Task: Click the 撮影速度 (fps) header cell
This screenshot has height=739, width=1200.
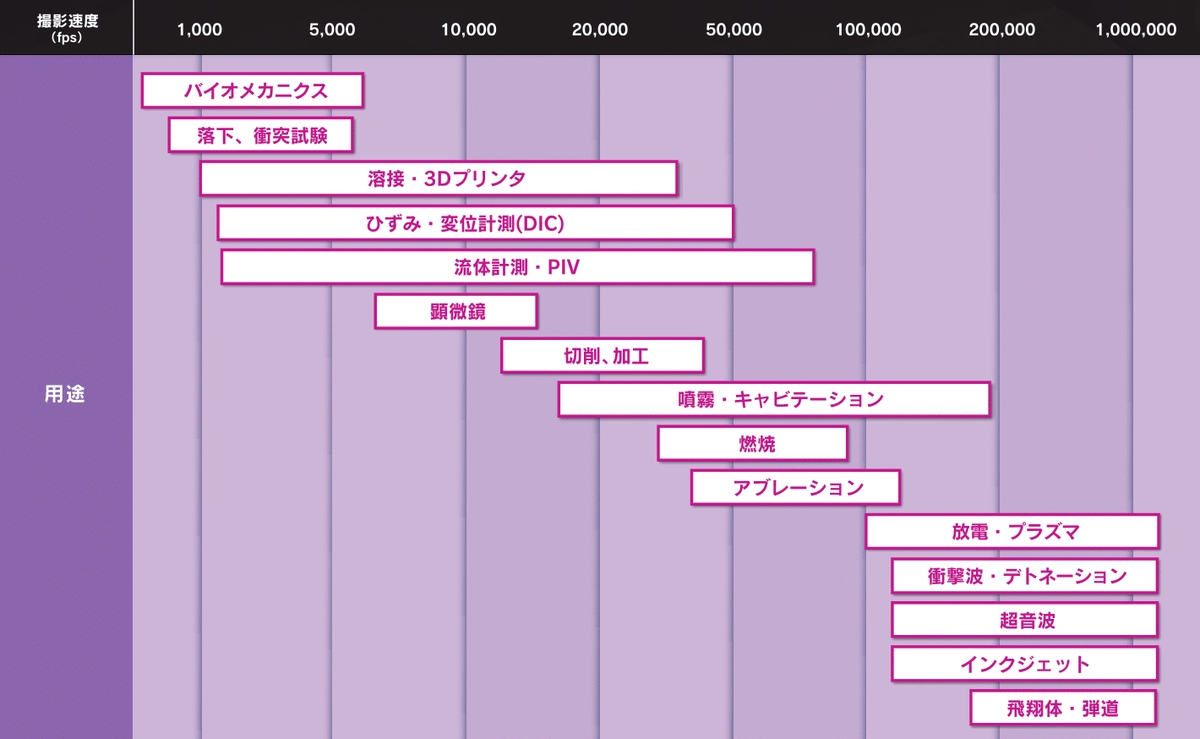Action: (67, 27)
